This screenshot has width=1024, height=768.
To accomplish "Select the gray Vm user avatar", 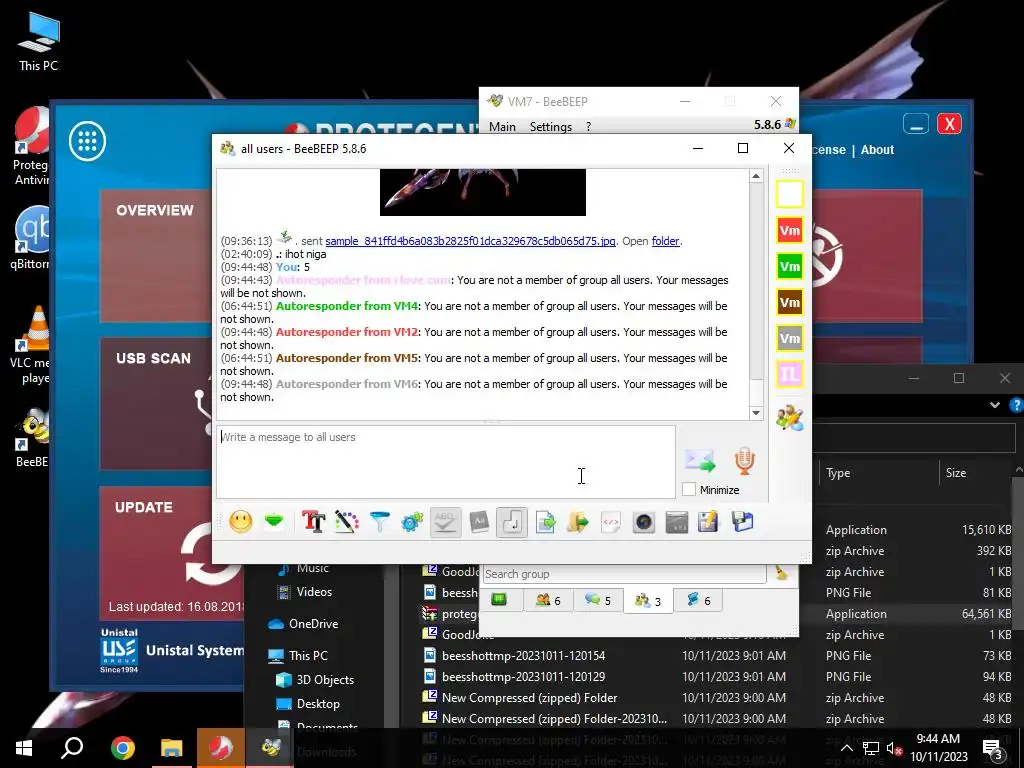I will [790, 338].
